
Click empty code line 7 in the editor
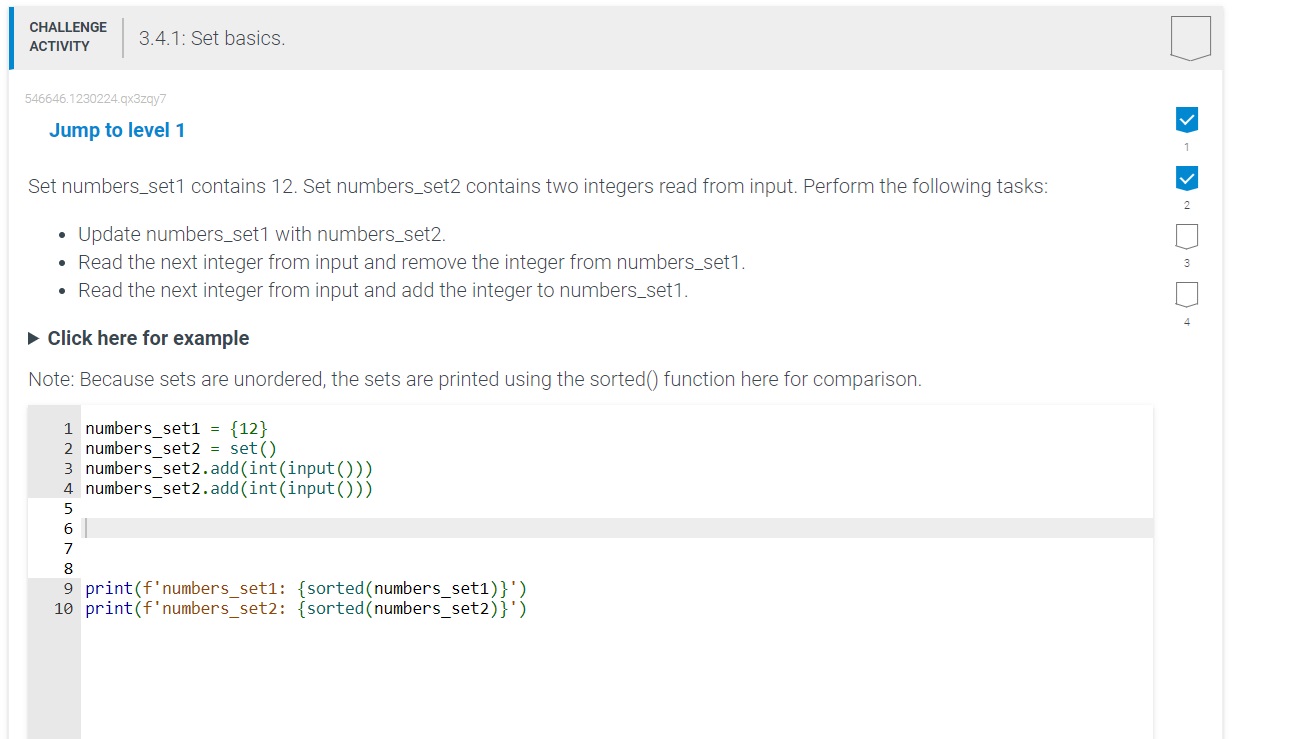[x=618, y=548]
